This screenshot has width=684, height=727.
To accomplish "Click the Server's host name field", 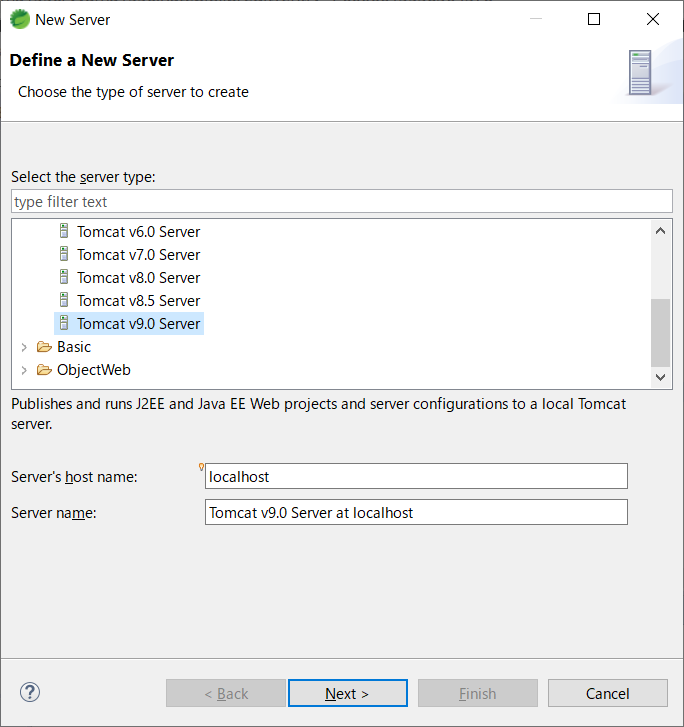I will point(416,476).
